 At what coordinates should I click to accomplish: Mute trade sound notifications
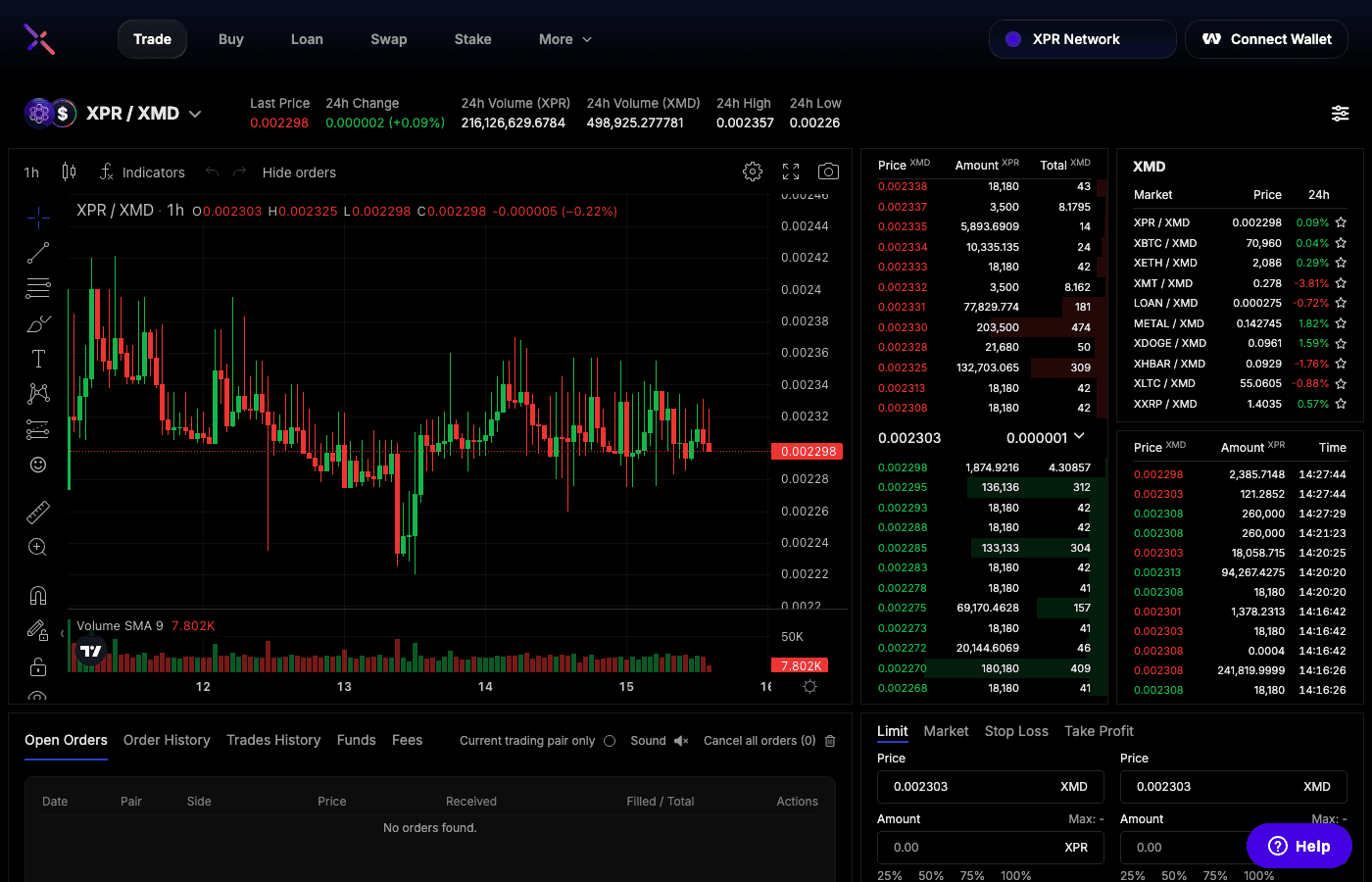(682, 741)
